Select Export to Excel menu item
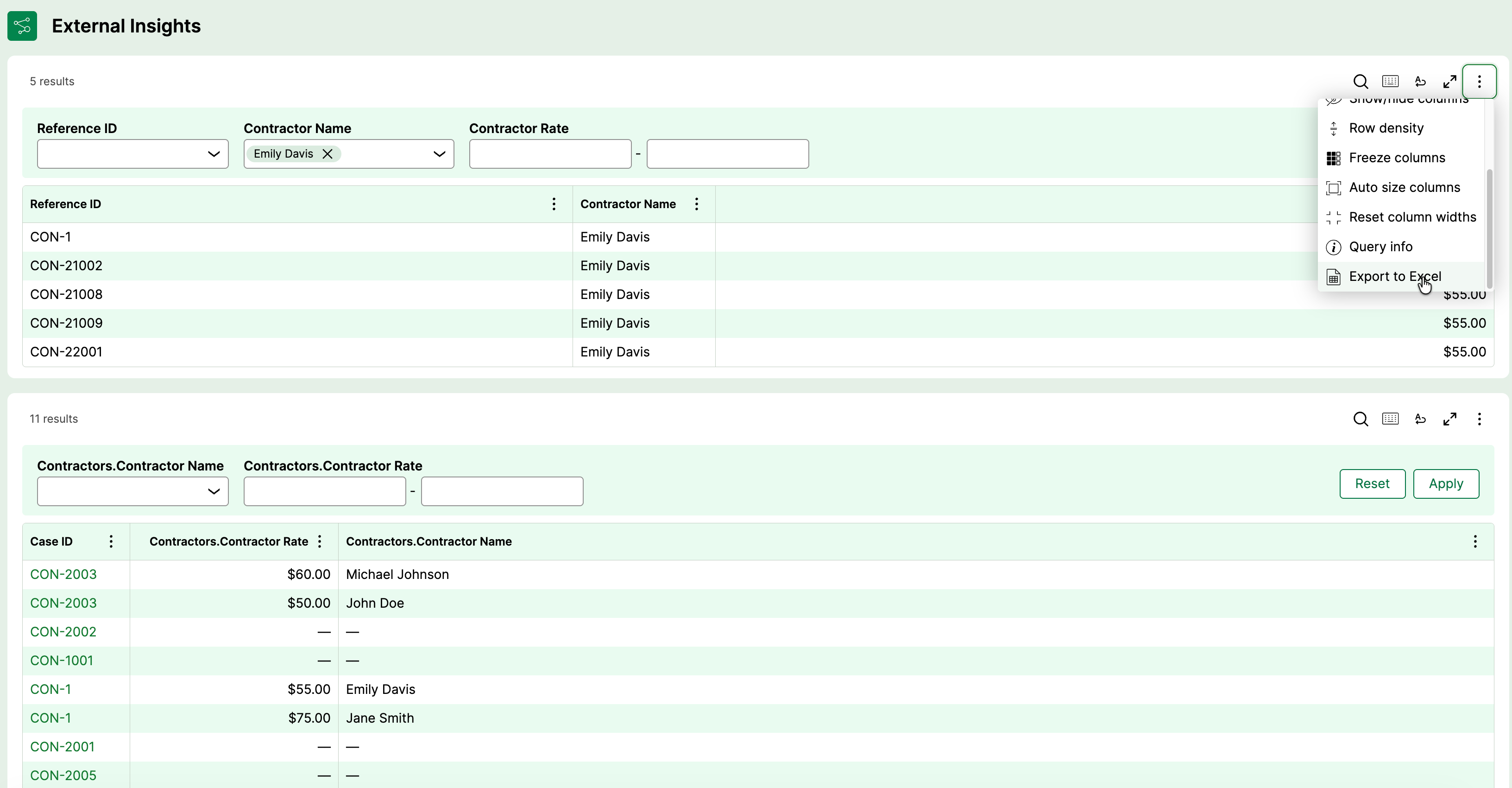The height and width of the screenshot is (788, 1512). click(x=1394, y=277)
